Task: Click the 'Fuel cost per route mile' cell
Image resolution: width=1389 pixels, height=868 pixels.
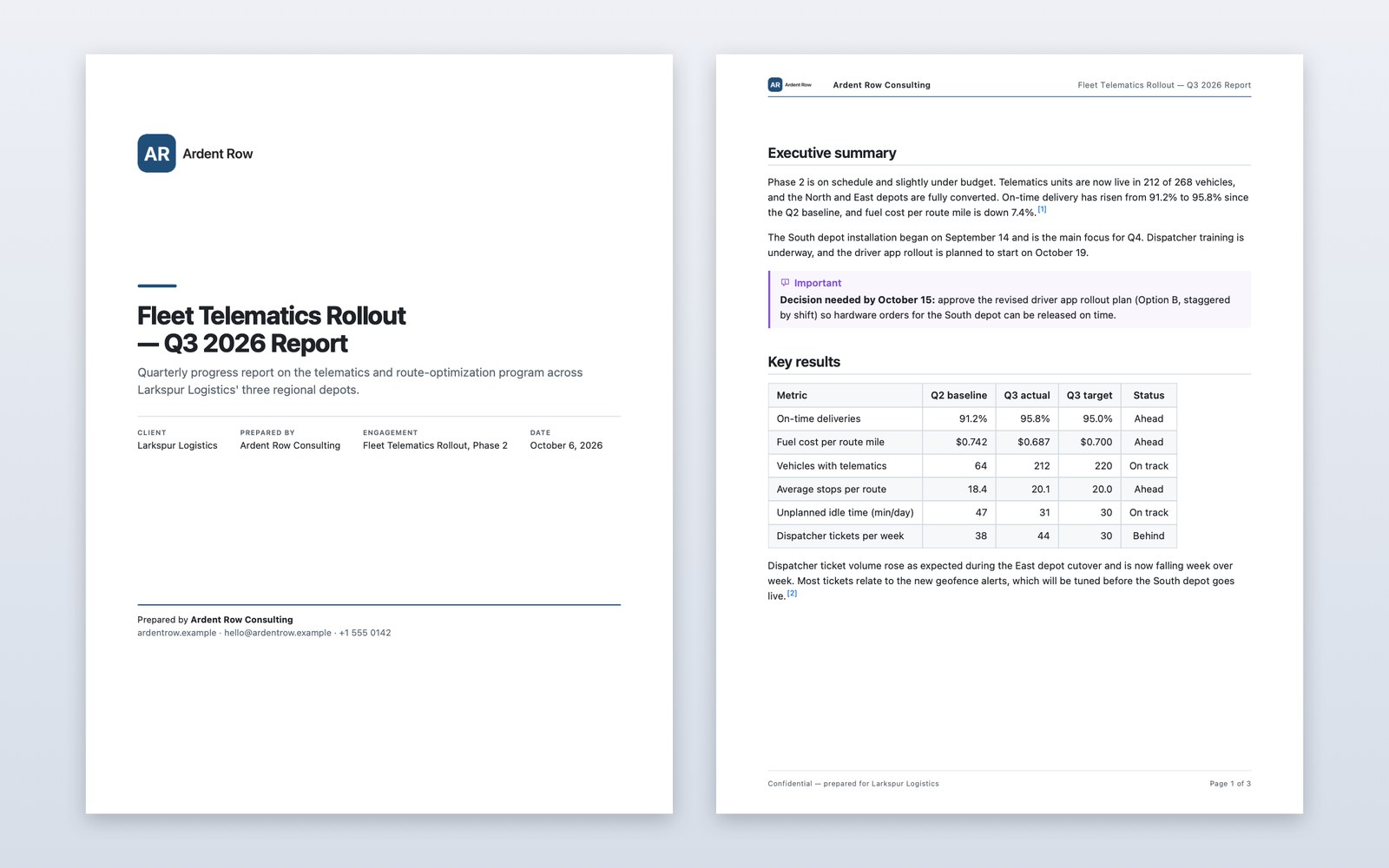Action: pyautogui.click(x=845, y=442)
